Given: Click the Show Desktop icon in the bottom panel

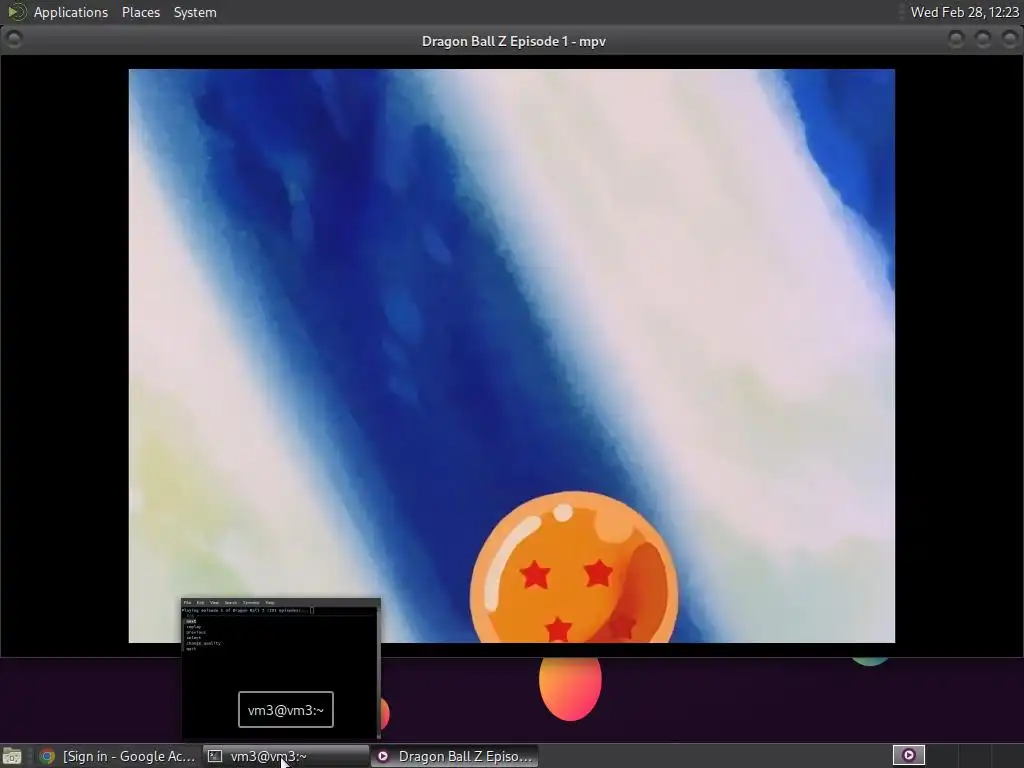Looking at the screenshot, I should 12,756.
